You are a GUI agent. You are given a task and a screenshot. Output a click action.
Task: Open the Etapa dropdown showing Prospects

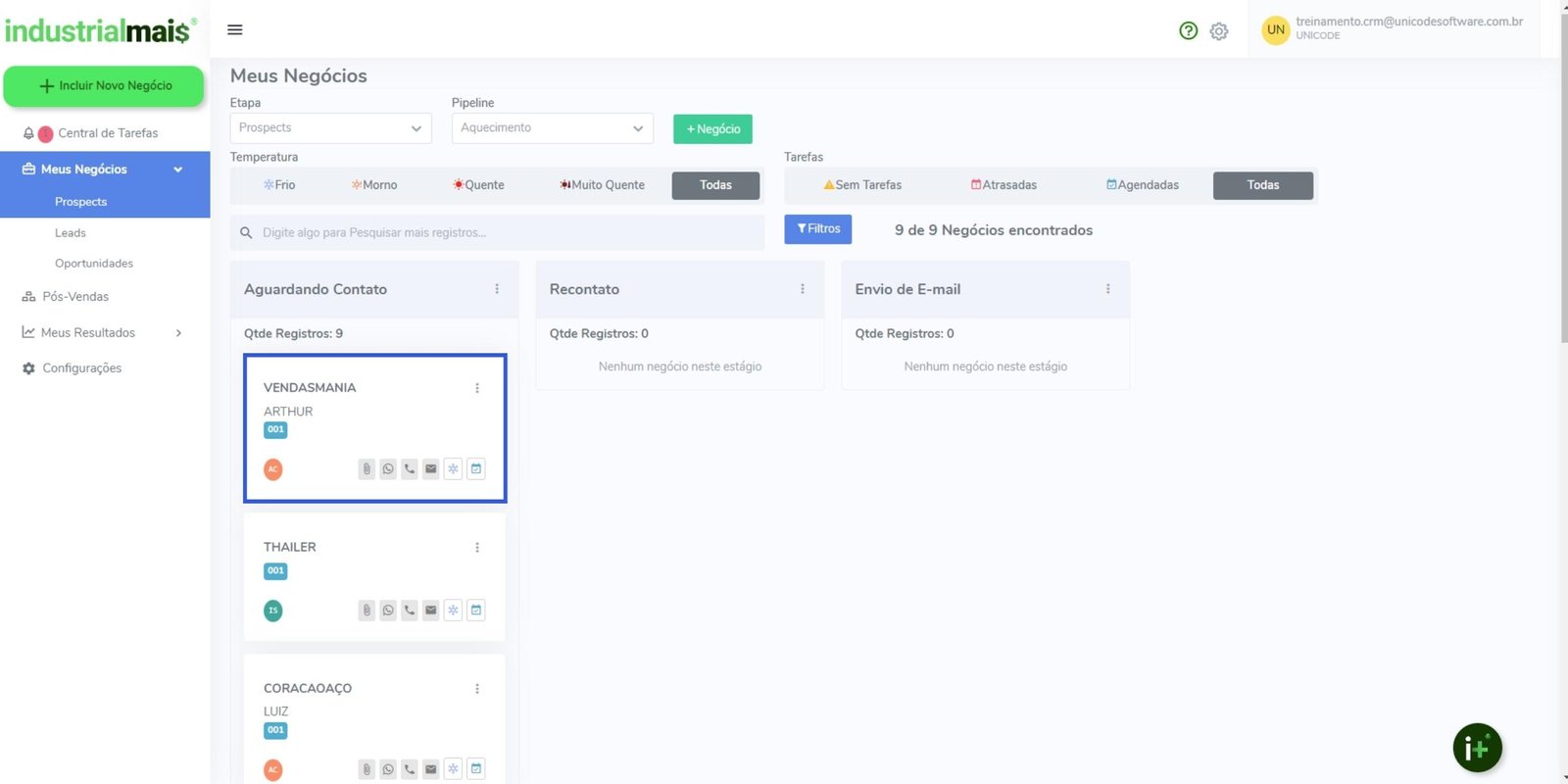330,128
